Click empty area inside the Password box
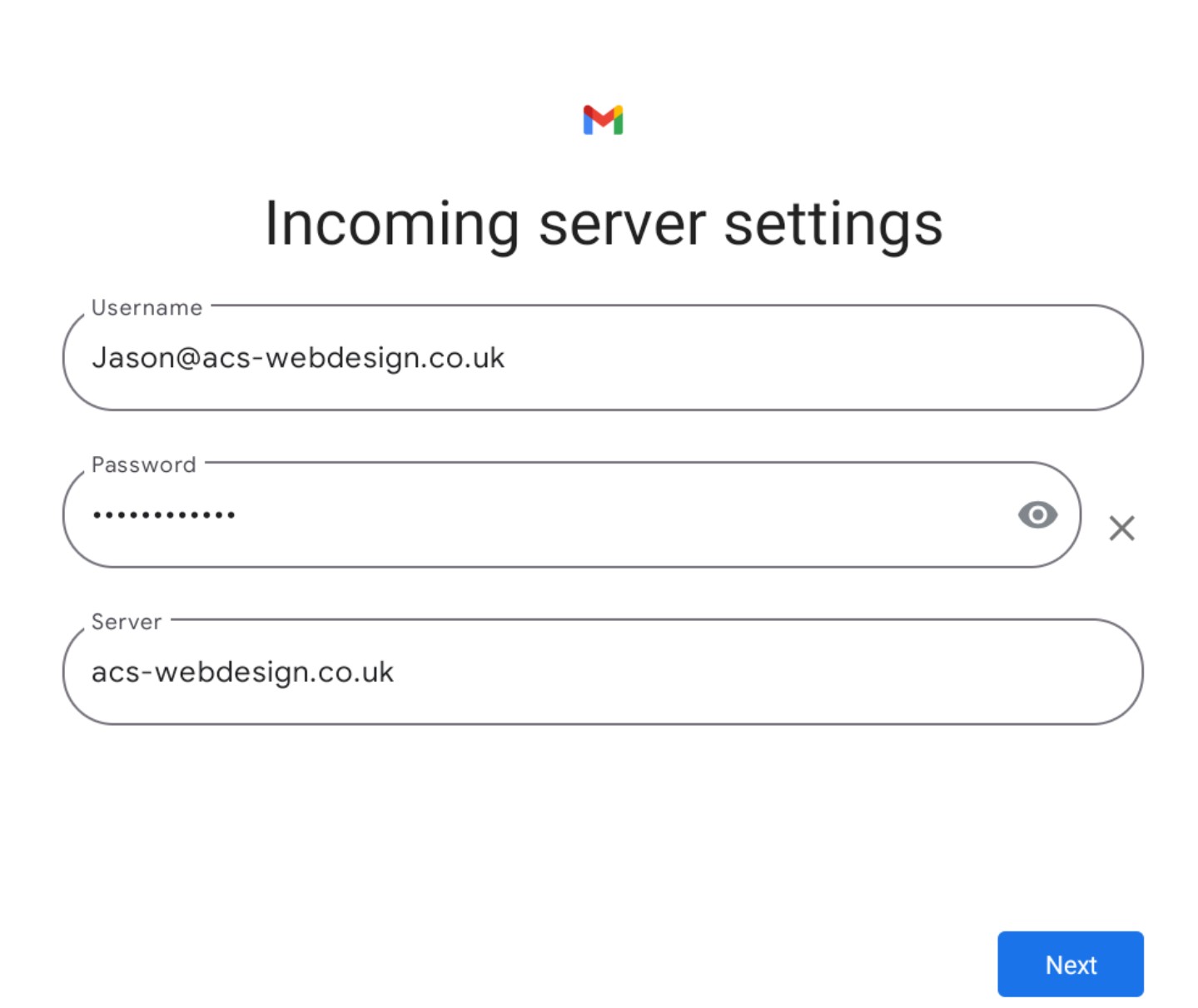Screen dimensions: 1198x1008 pyautogui.click(x=624, y=515)
